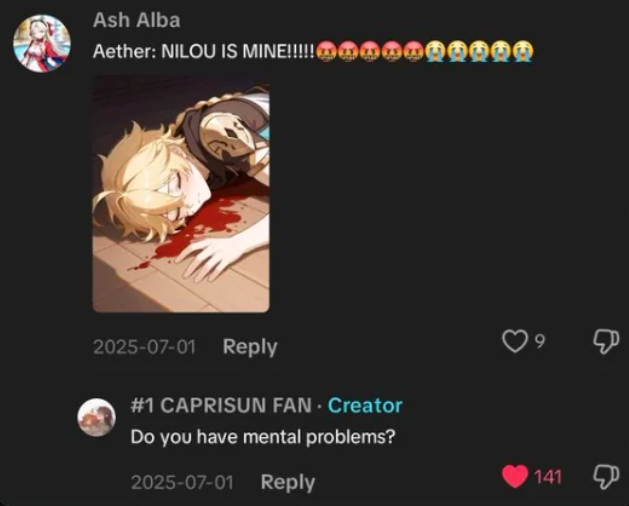The image size is (629, 506).
Task: Click the date under Ash Alba's comment
Action: coord(144,347)
